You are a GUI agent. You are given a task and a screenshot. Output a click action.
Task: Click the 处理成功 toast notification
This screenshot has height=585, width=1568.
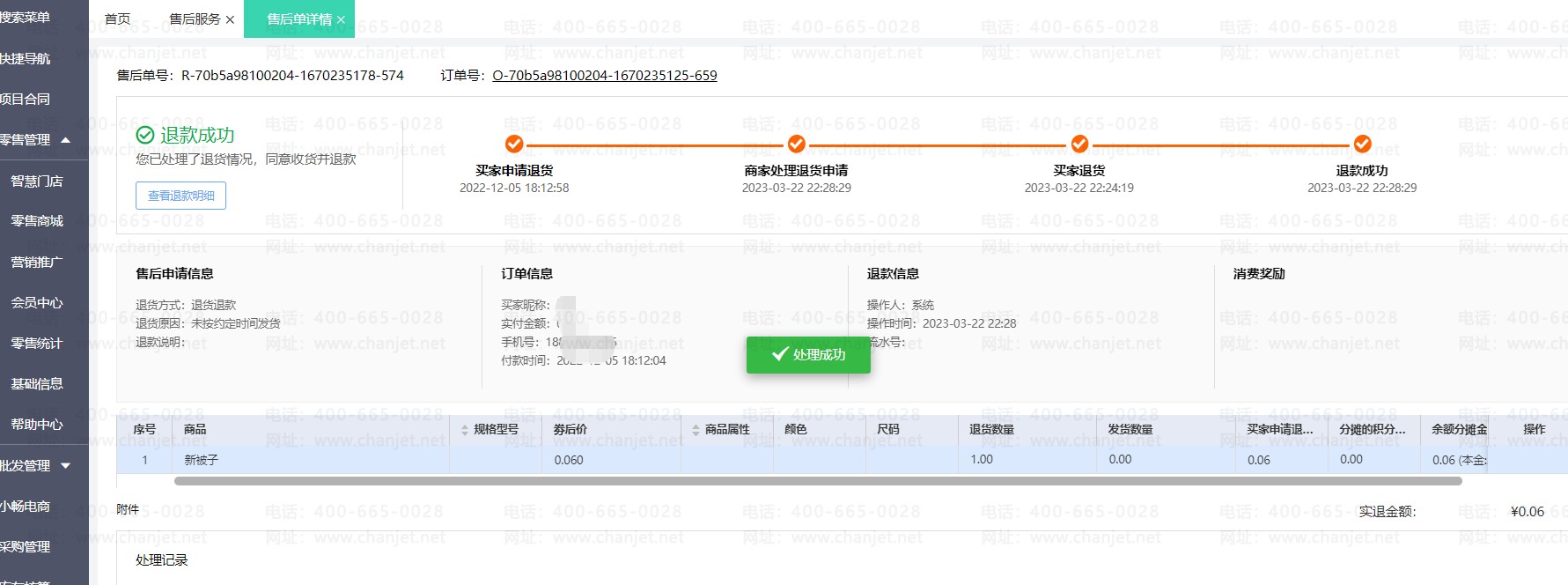[x=808, y=354]
